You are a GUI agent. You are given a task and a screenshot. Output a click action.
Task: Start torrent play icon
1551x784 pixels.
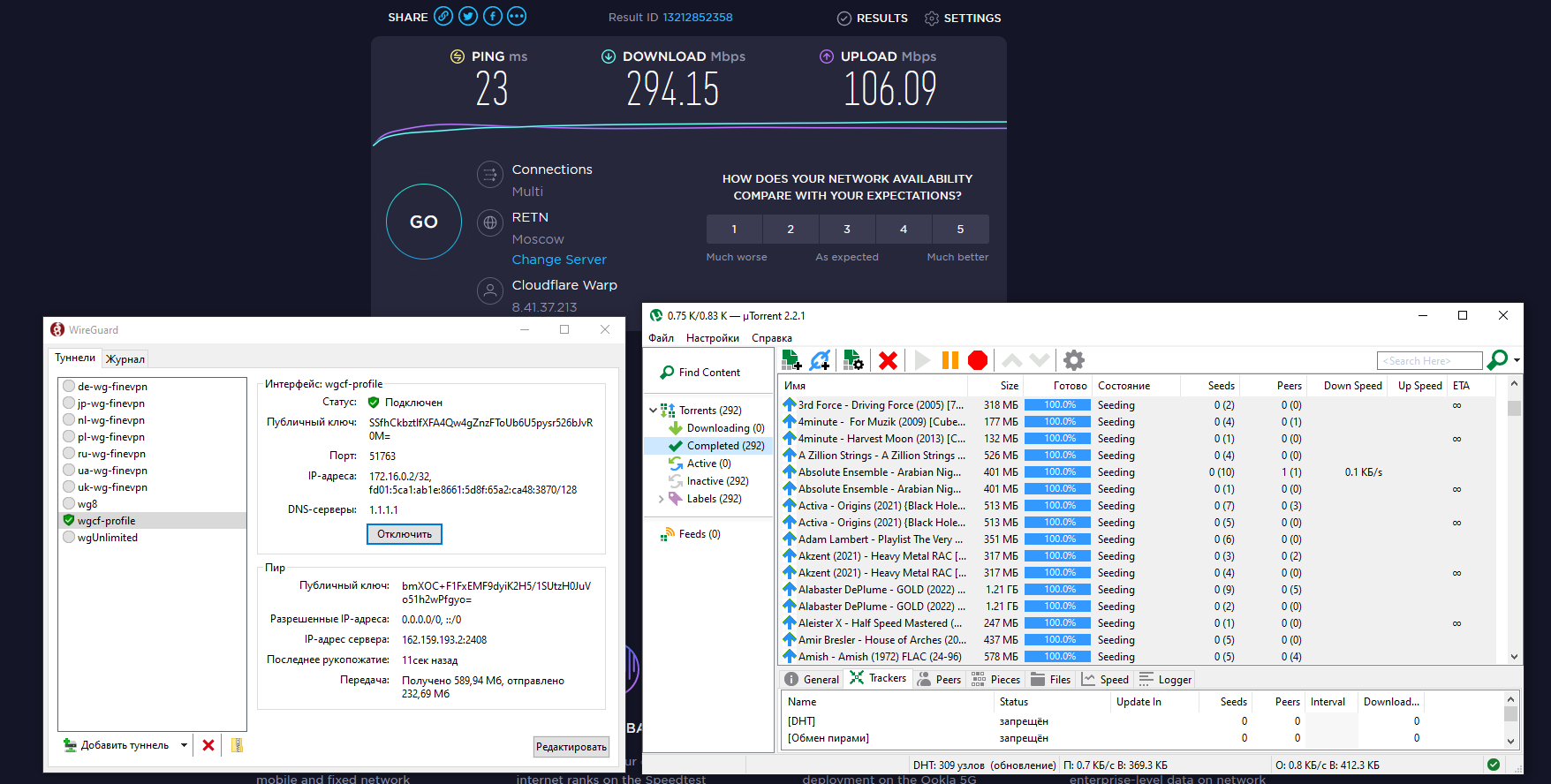coord(922,360)
